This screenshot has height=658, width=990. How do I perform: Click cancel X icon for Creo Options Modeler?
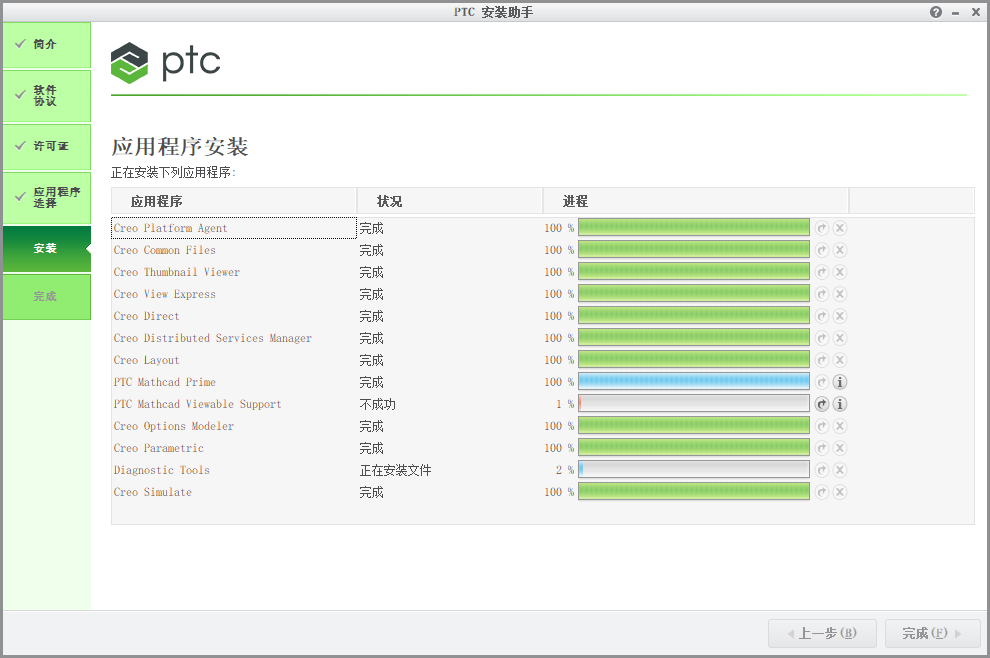840,426
